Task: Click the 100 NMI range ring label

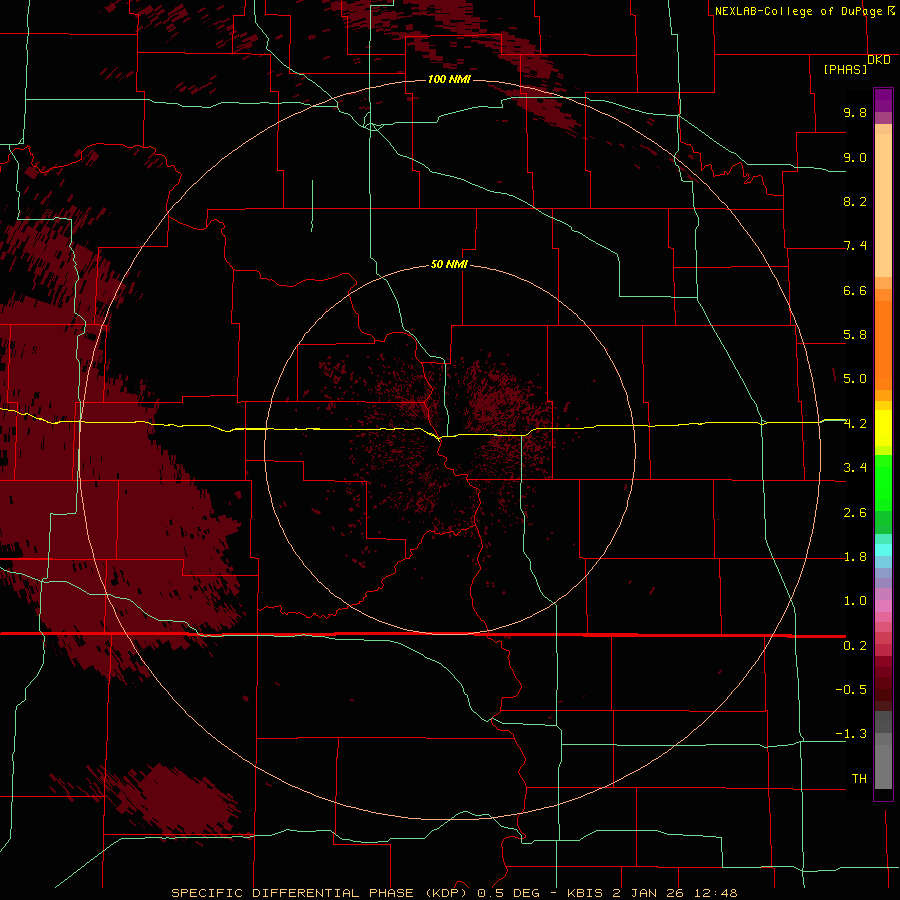Action: coord(449,79)
